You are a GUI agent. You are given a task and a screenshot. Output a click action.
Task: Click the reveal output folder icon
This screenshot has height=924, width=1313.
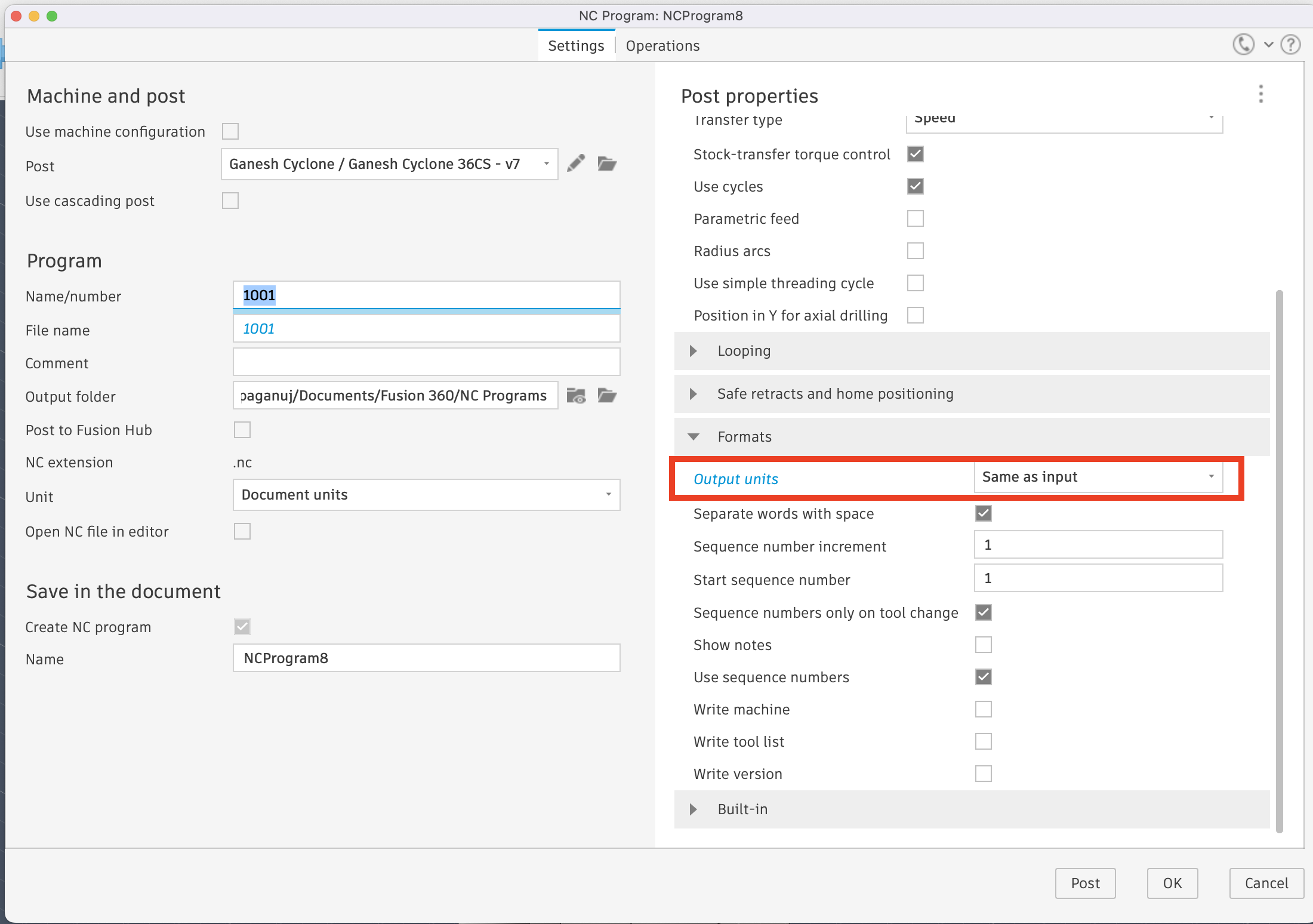pyautogui.click(x=576, y=395)
